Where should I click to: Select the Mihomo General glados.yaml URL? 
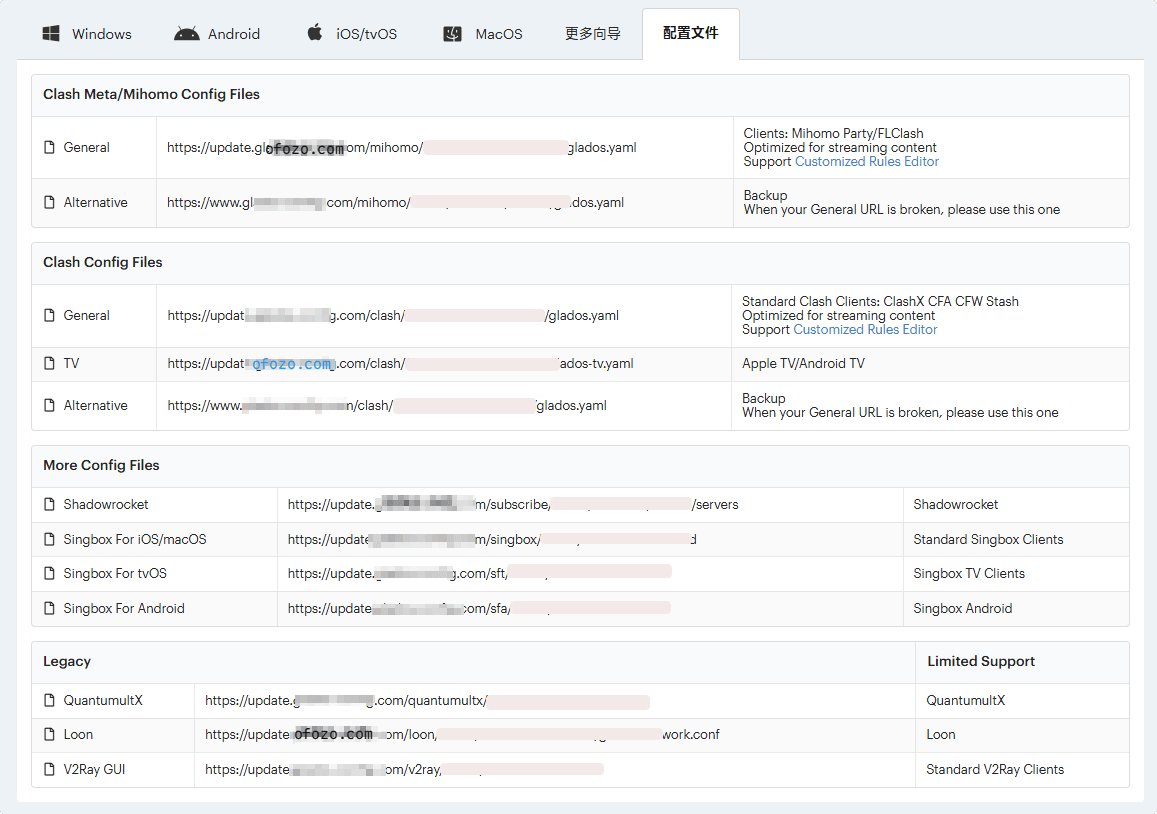pyautogui.click(x=401, y=148)
